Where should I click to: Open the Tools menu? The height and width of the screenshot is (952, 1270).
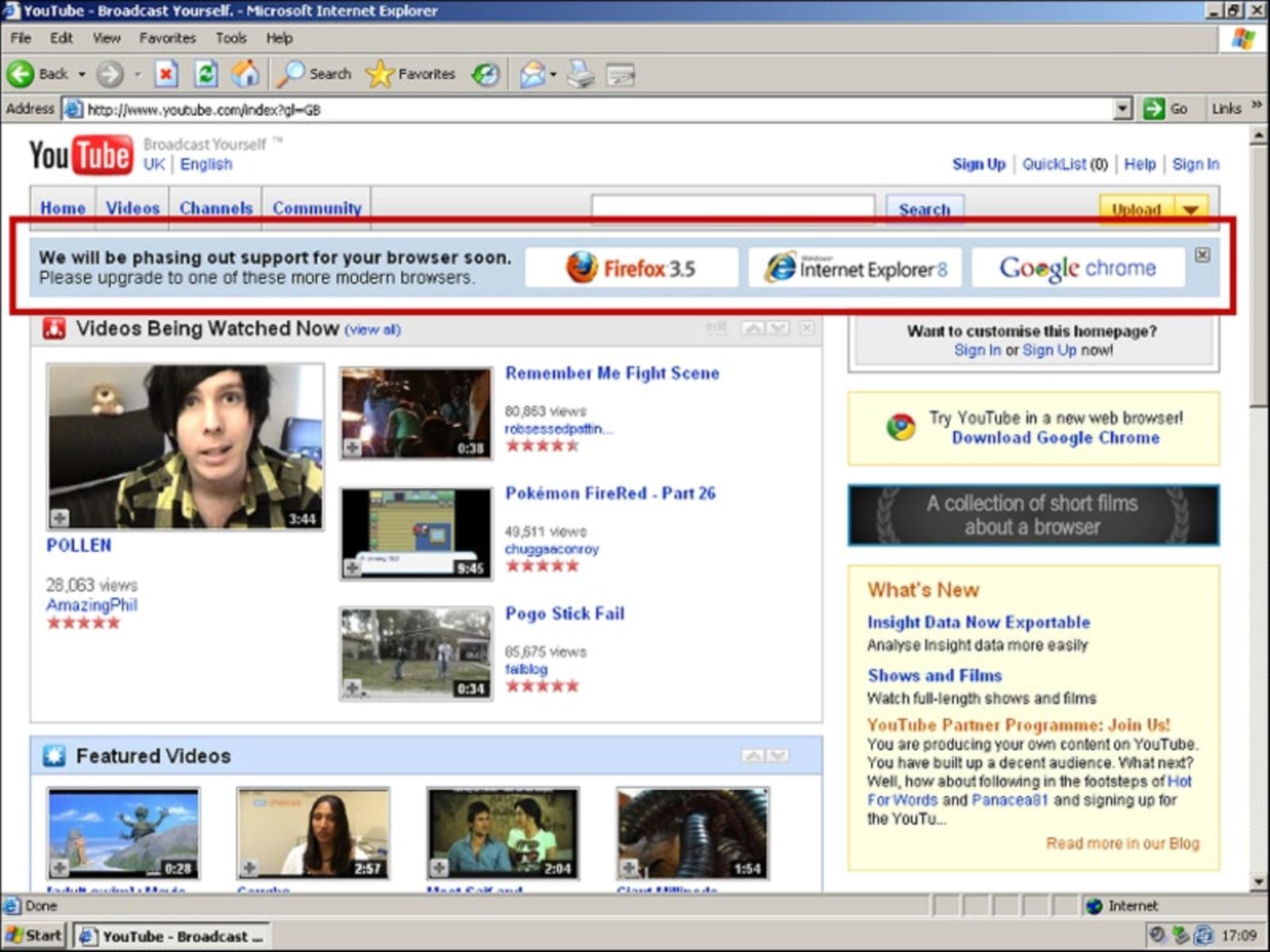[230, 37]
